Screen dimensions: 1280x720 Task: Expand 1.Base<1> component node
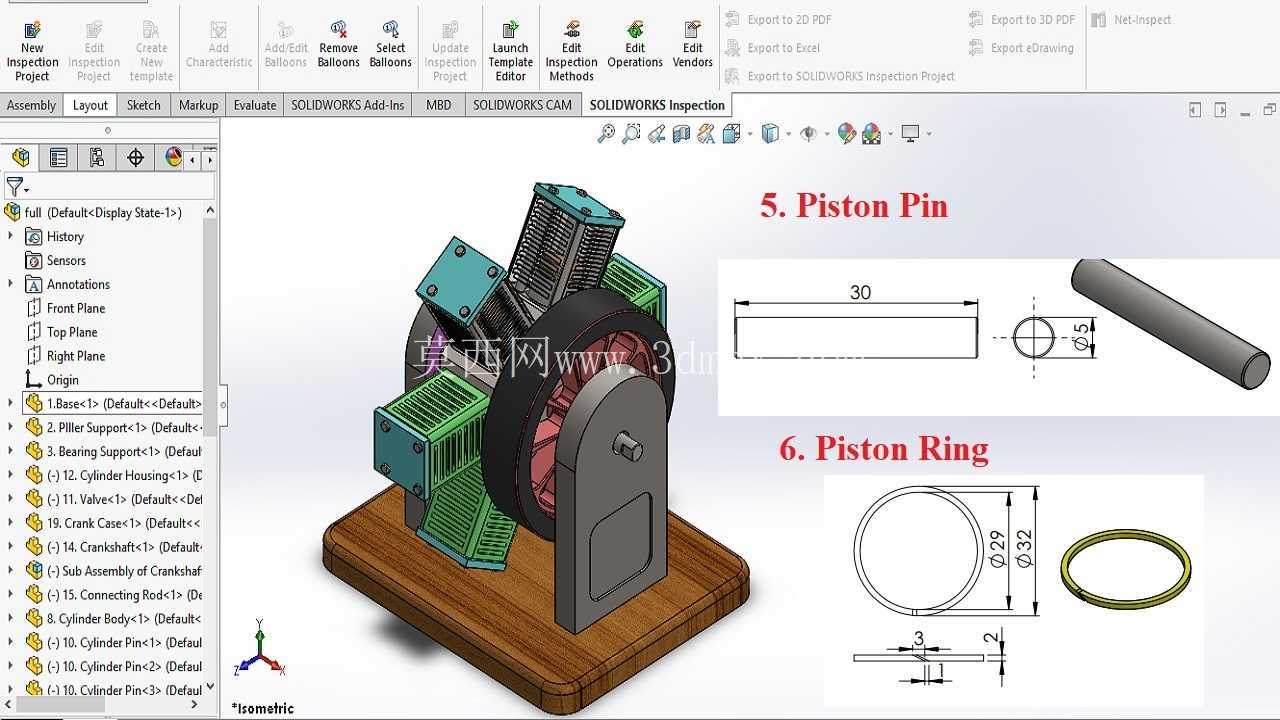pos(11,403)
